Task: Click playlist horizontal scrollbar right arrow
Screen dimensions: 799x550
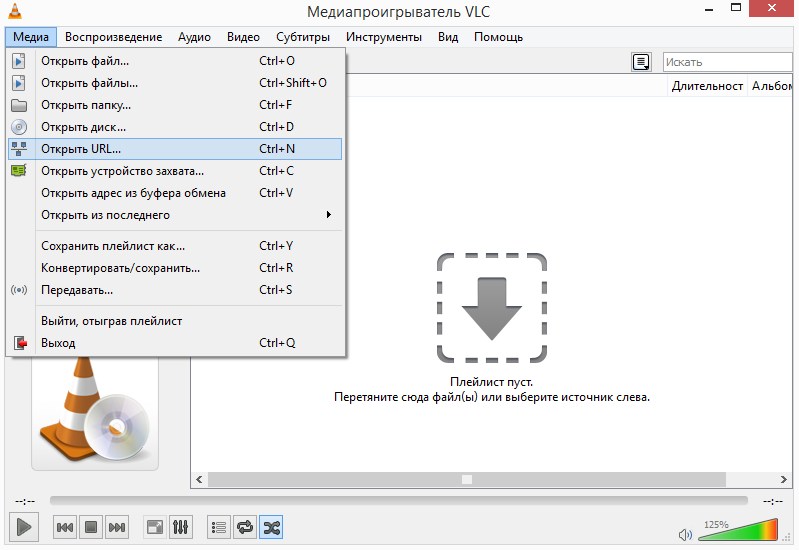Action: click(784, 479)
